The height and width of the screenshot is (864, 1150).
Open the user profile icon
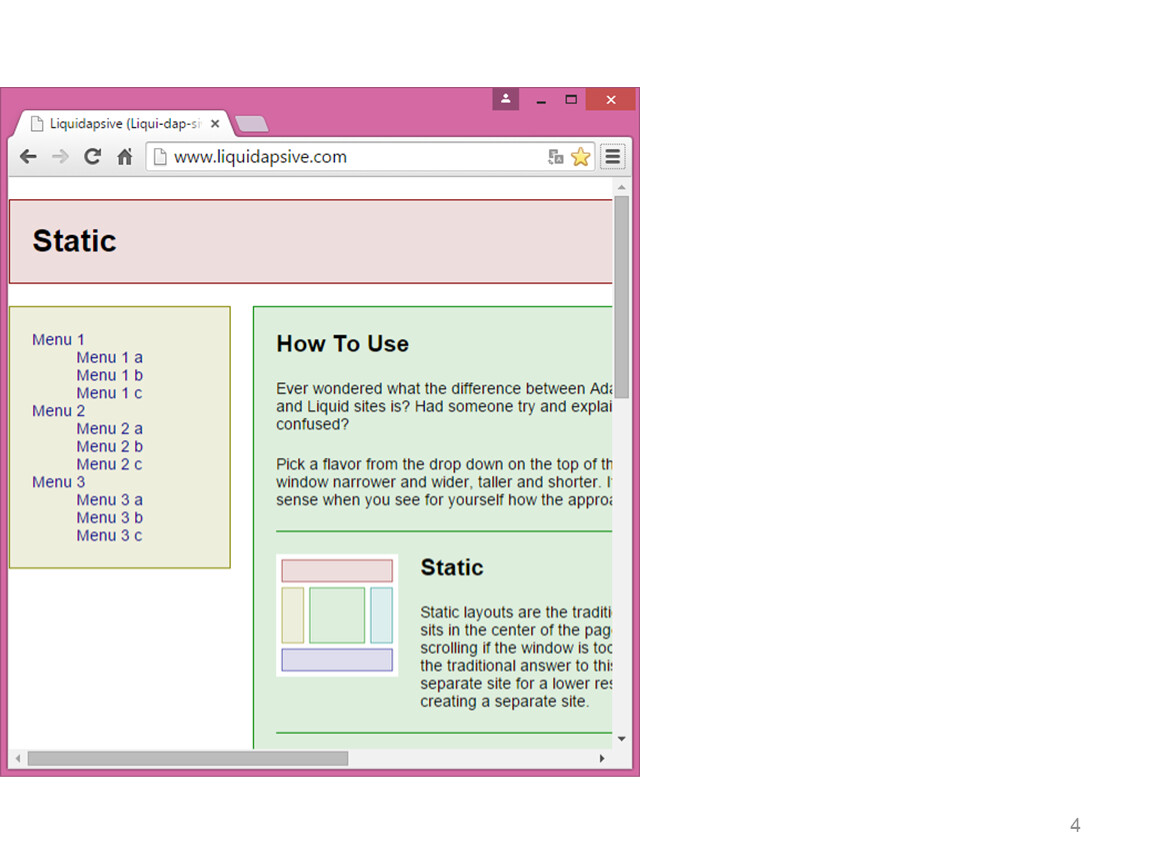point(506,99)
